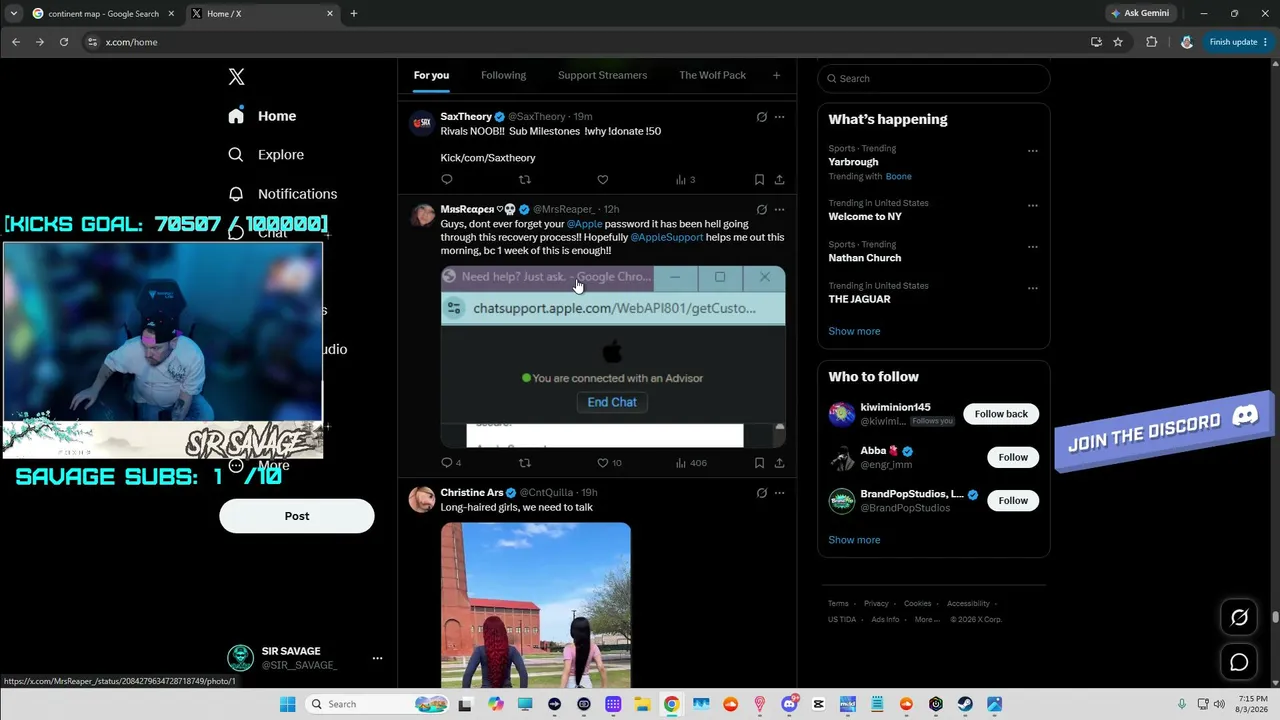Screen dimensions: 1280x720
Task: Open a new Chrome tab
Action: [354, 14]
